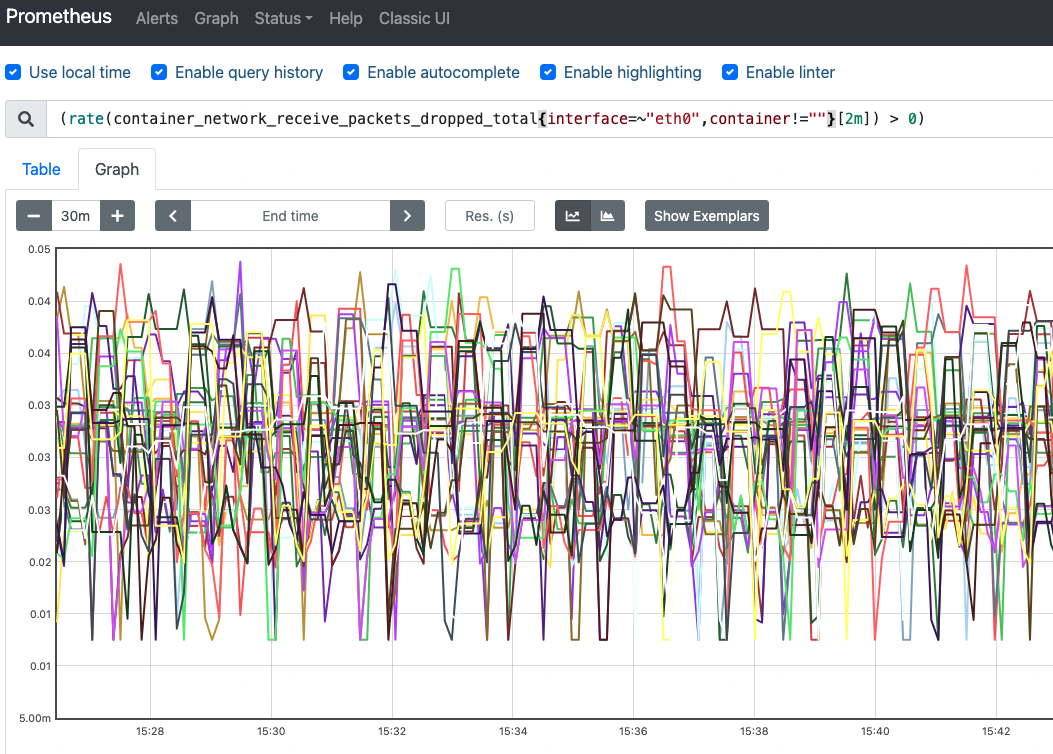1053x754 pixels.
Task: Step end time backward with left chevron
Action: (173, 216)
